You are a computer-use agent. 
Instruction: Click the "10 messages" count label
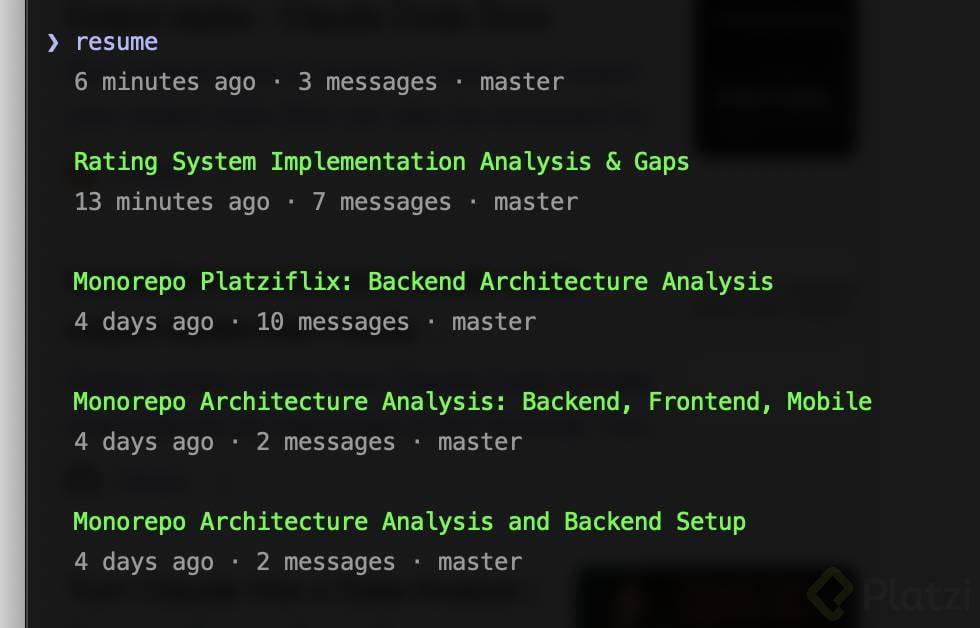[x=332, y=322]
